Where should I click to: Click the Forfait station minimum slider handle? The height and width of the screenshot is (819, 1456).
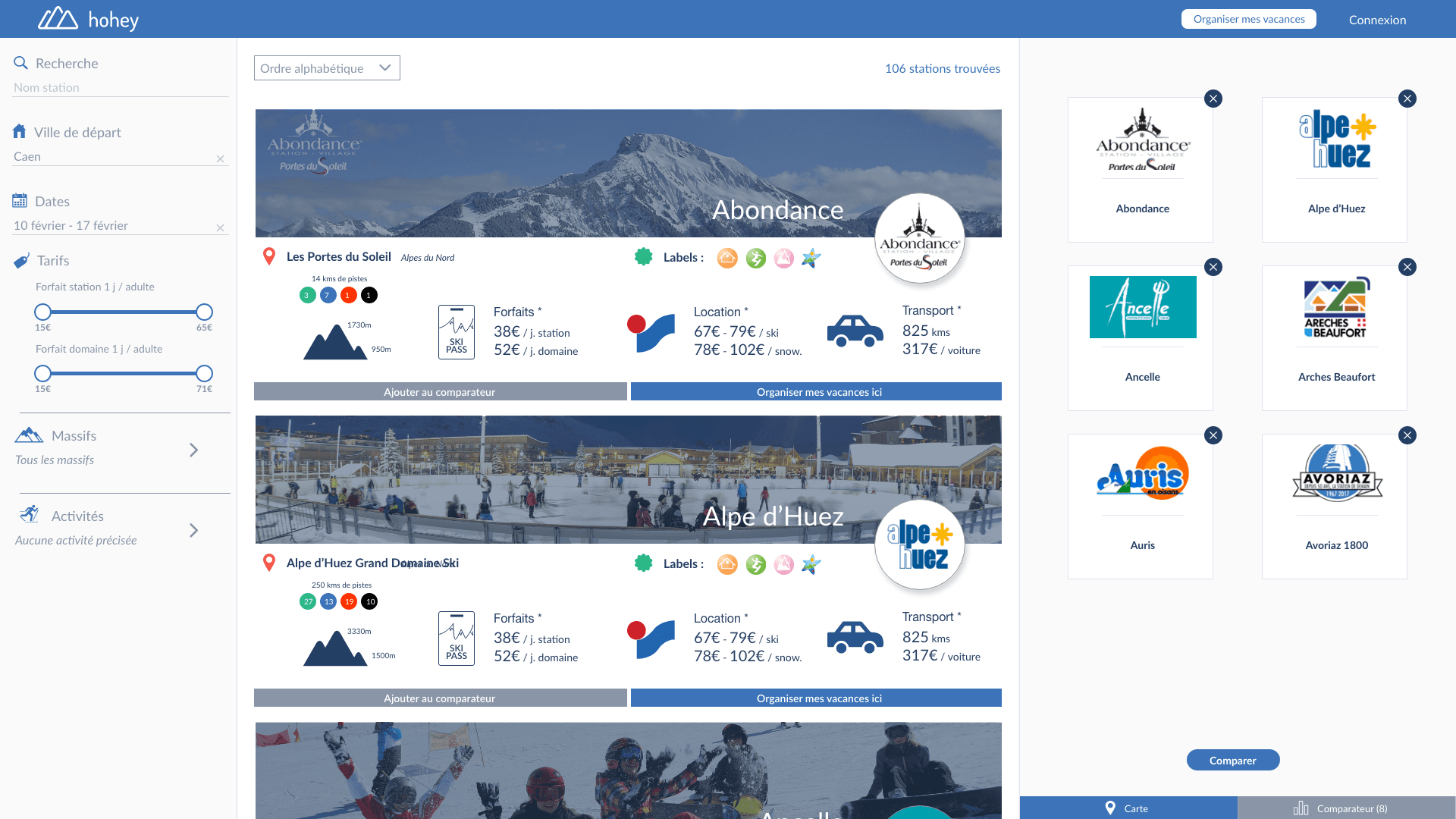pyautogui.click(x=42, y=312)
